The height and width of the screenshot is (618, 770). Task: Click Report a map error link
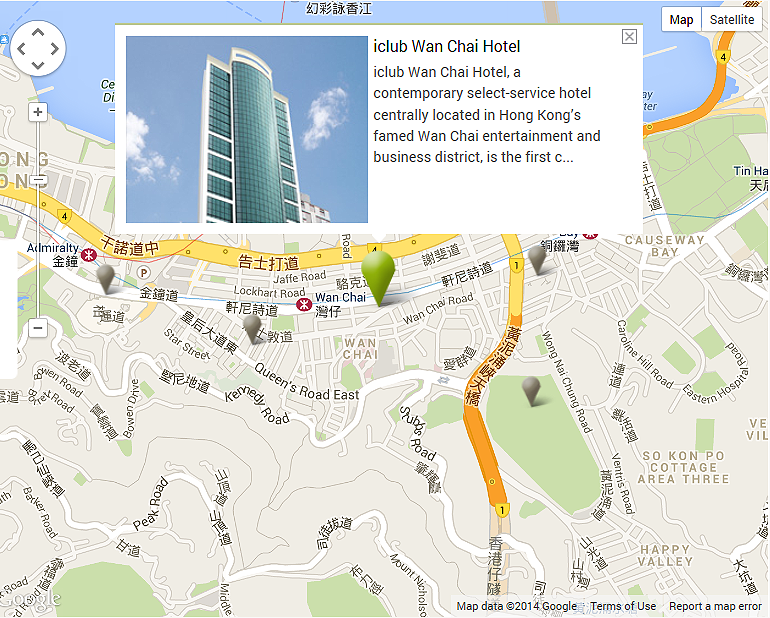tap(715, 606)
